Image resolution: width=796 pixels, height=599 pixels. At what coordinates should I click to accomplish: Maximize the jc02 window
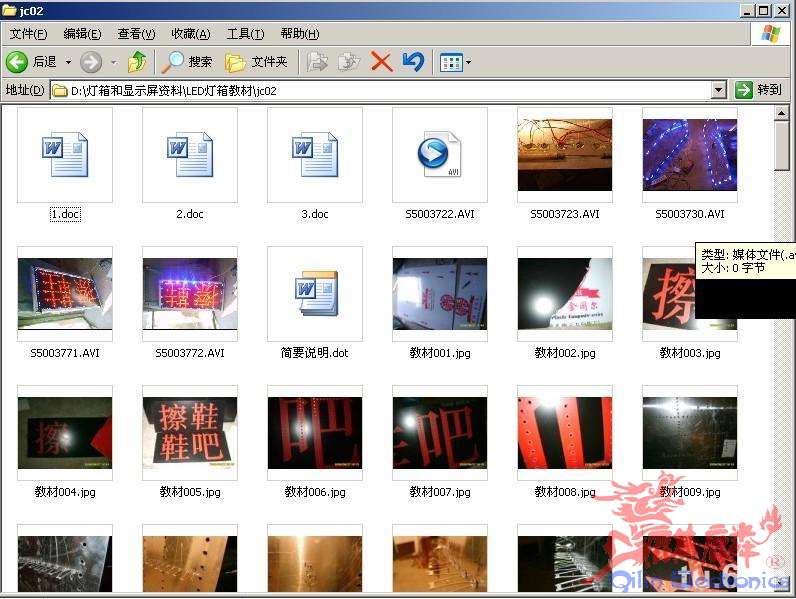[x=763, y=11]
